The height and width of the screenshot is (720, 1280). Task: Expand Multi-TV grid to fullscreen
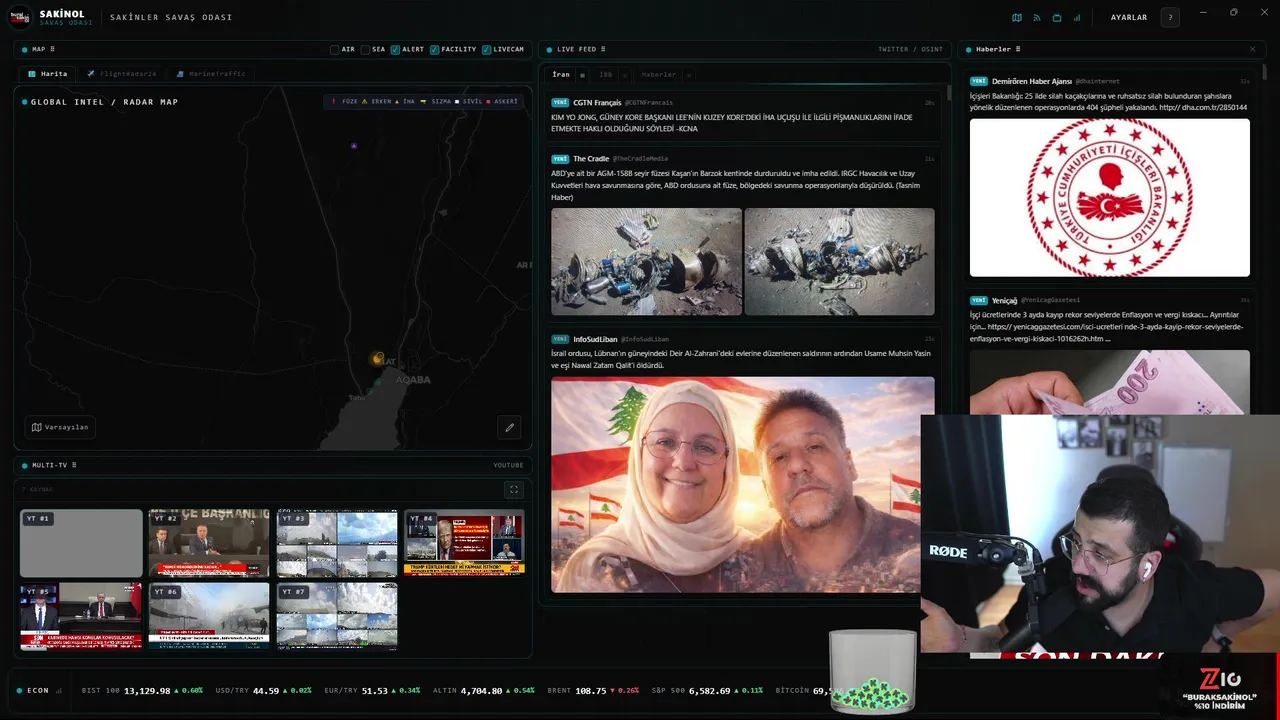(514, 490)
